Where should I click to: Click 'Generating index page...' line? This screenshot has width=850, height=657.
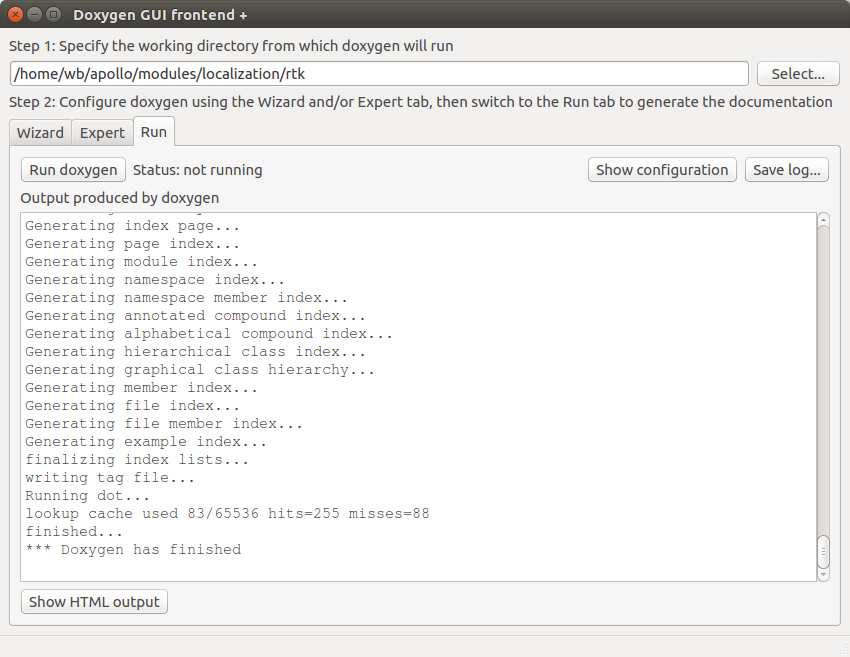pos(132,226)
